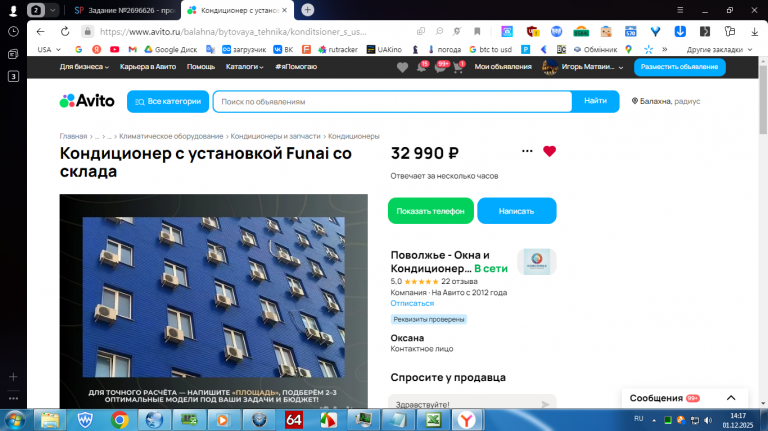This screenshot has height=431, width=768.
Task: Open the Gmail bookmark
Action: pyautogui.click(x=132, y=49)
